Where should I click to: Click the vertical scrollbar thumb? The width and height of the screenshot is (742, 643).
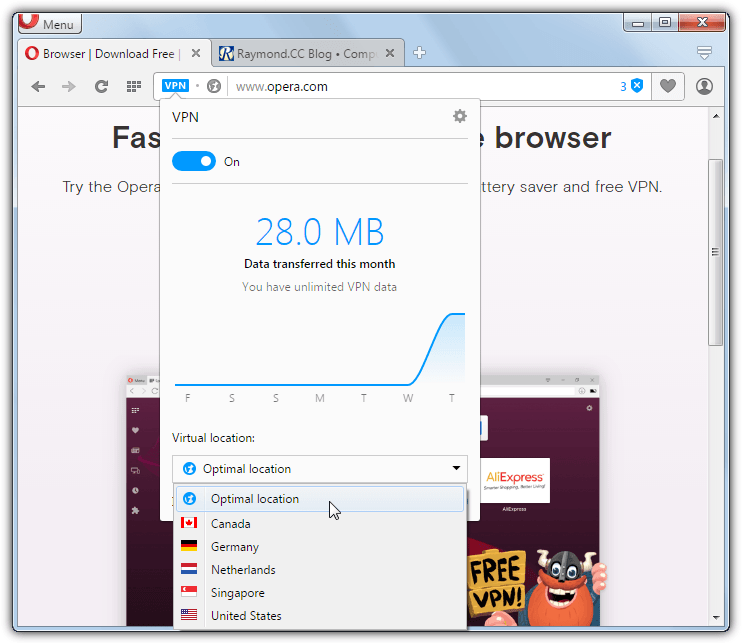click(x=716, y=252)
